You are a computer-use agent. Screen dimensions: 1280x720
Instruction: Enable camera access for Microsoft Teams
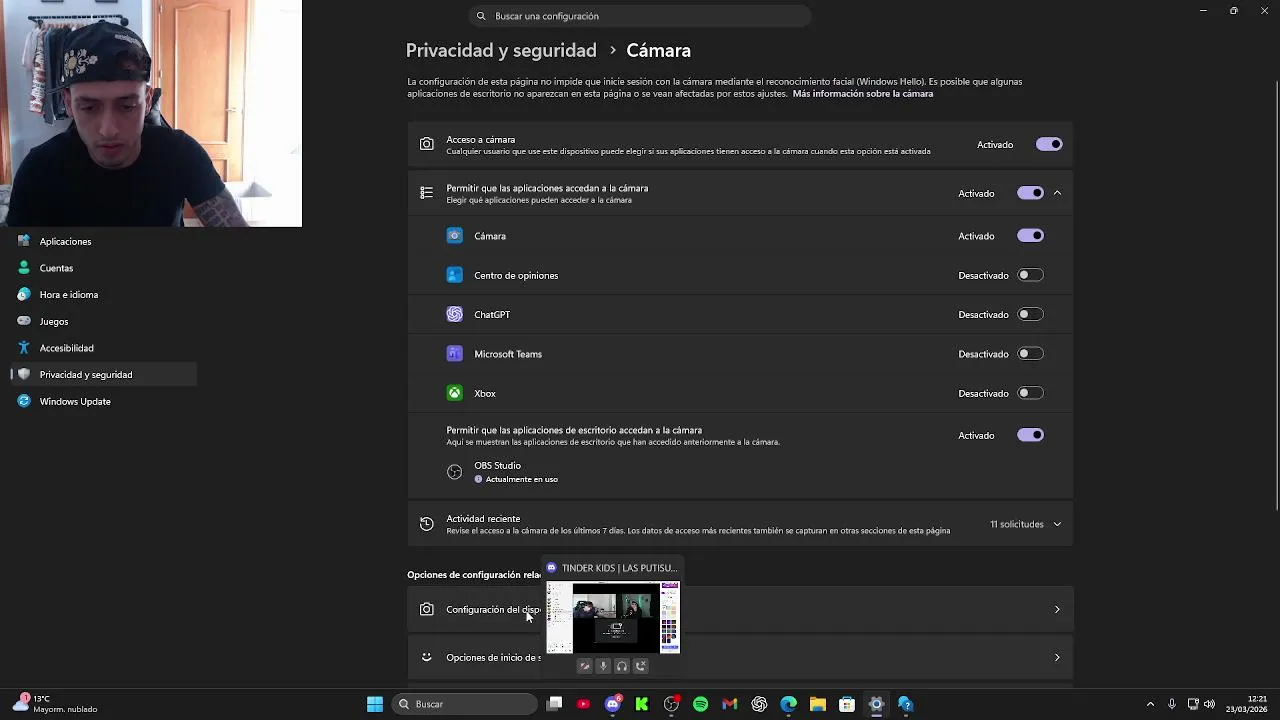coord(1030,354)
